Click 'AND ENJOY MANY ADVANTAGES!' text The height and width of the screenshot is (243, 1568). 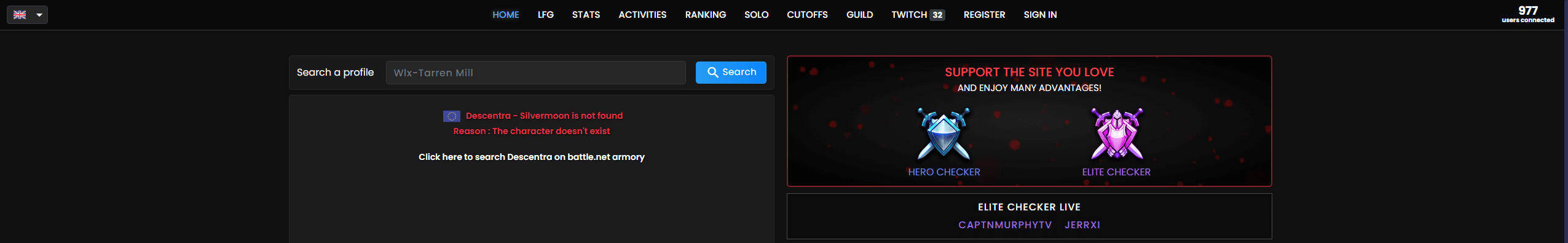(1029, 88)
